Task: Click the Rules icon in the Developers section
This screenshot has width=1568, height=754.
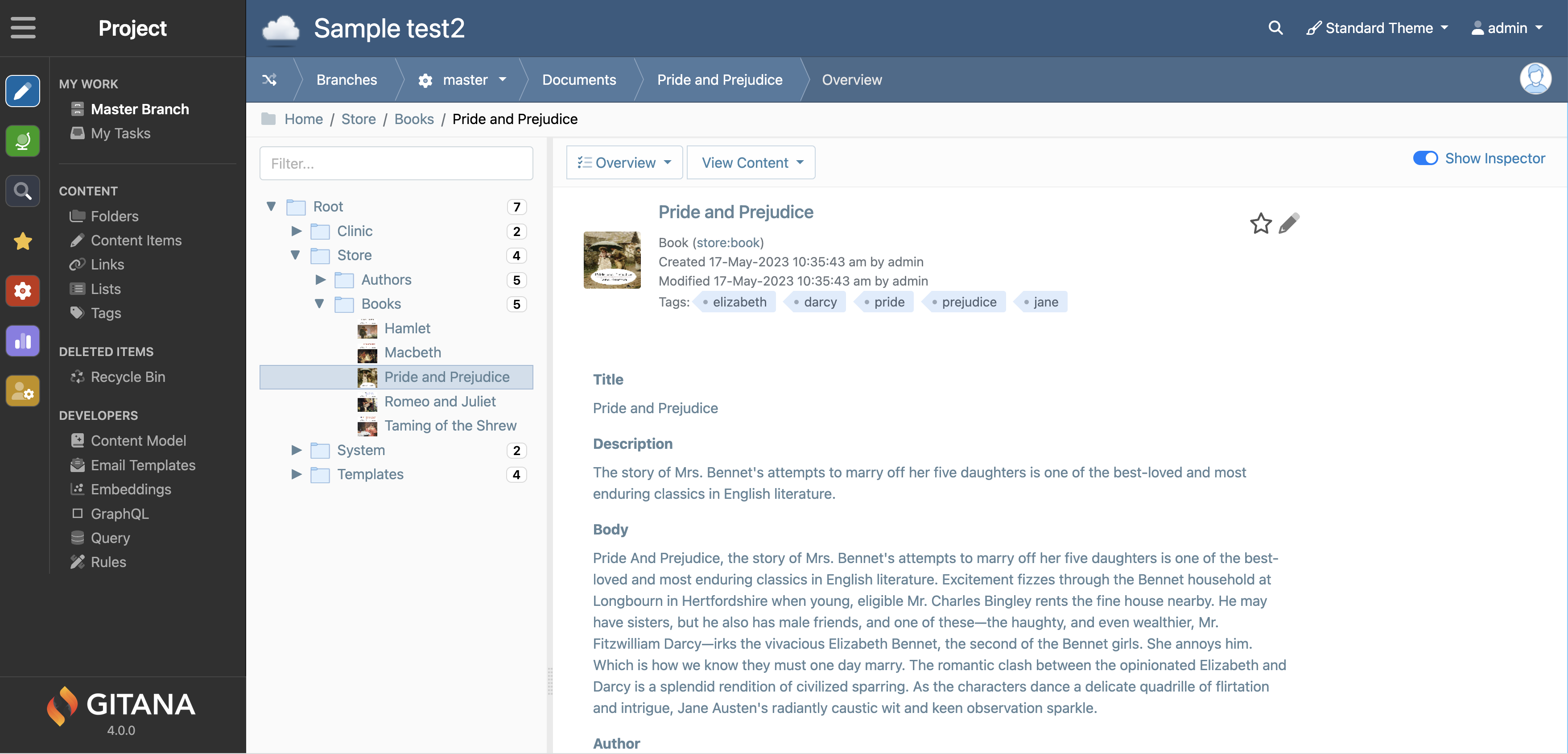Action: click(x=77, y=561)
